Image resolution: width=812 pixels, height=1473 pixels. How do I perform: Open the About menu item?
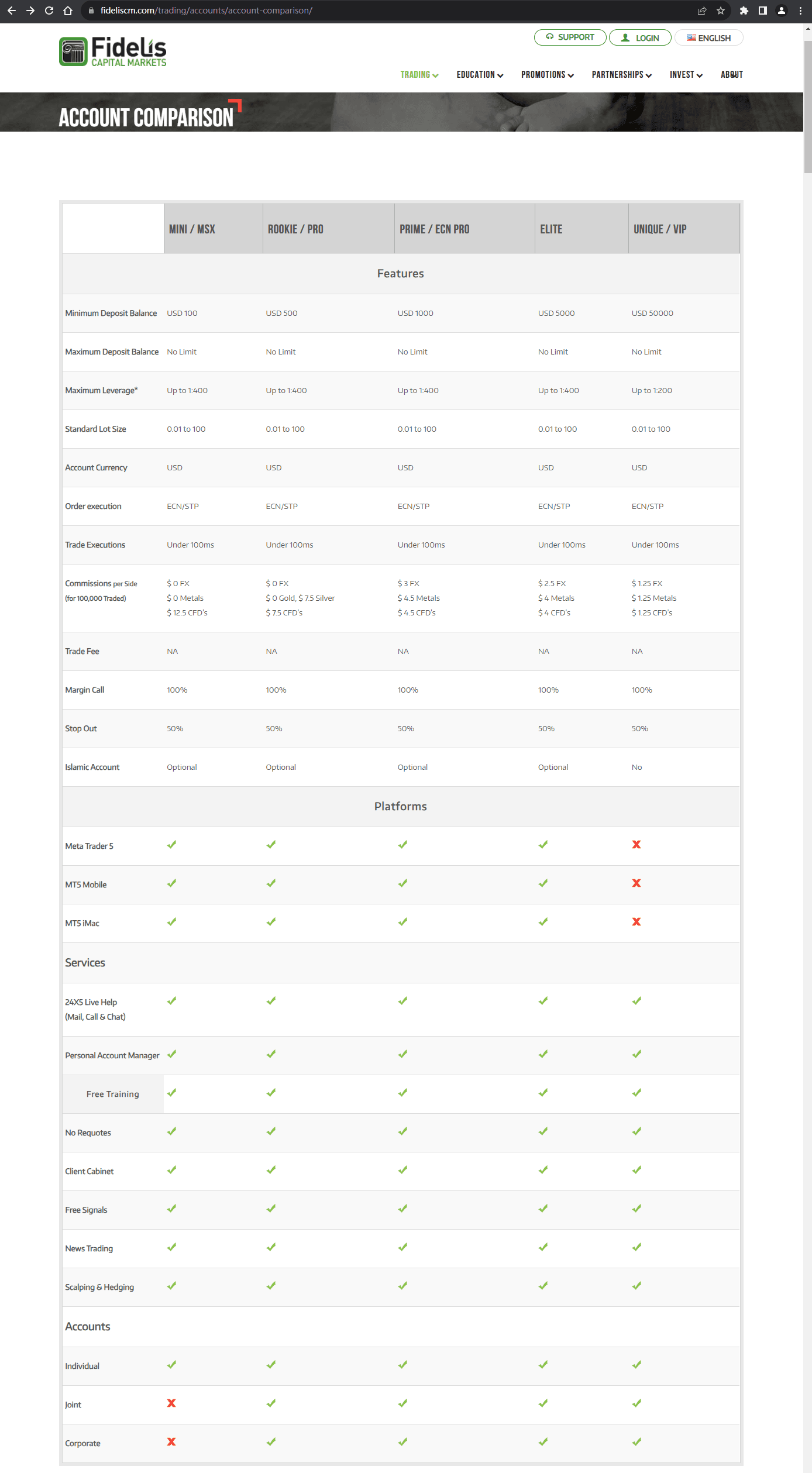coord(732,75)
